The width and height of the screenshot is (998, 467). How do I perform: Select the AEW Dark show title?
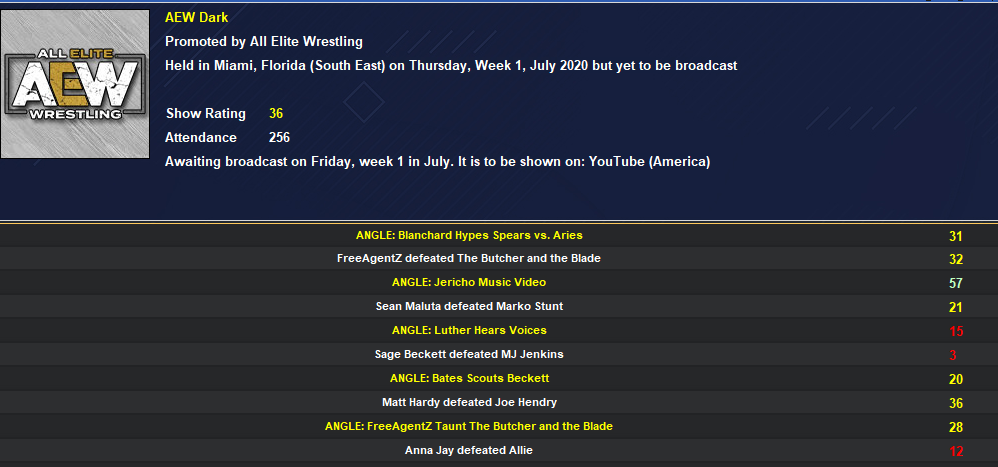(x=196, y=18)
